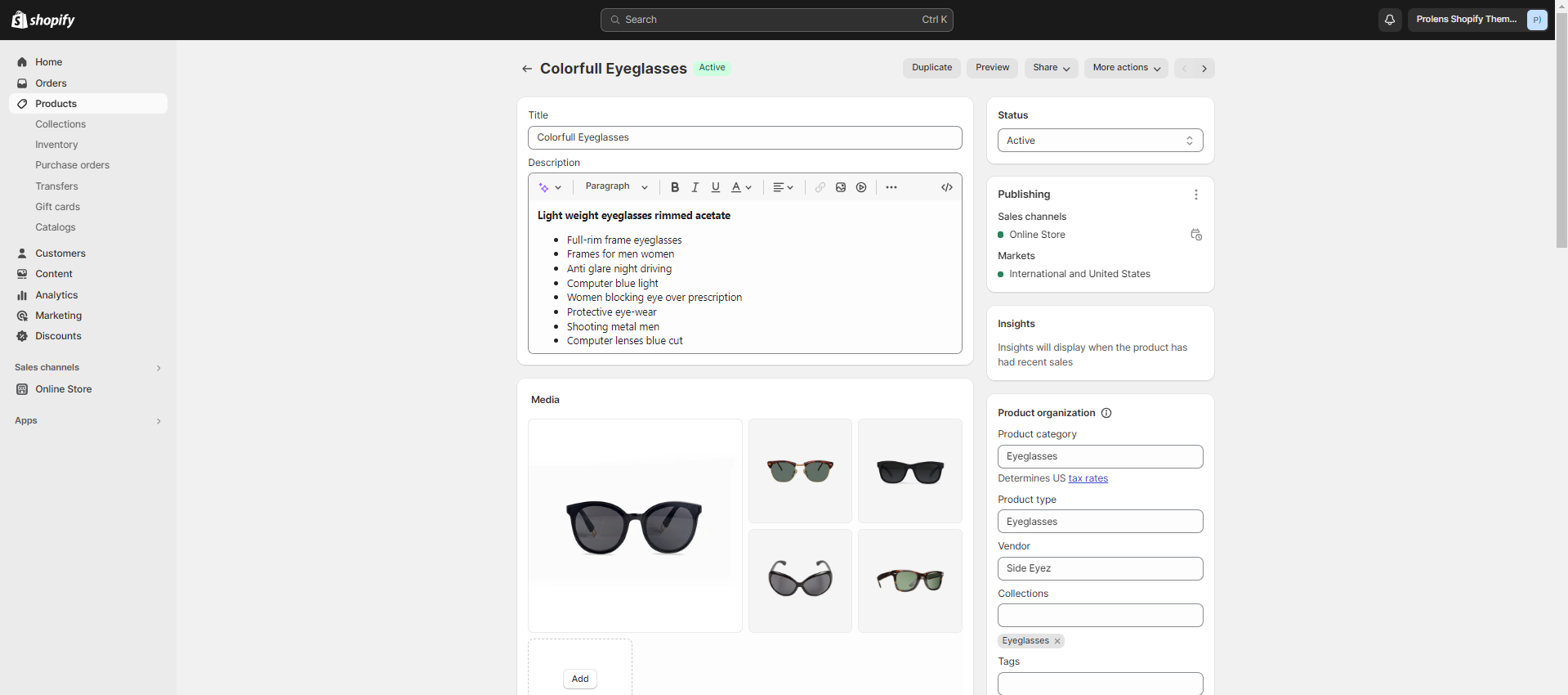Image resolution: width=1568 pixels, height=695 pixels.
Task: Open the HTML code view icon
Action: click(x=946, y=187)
